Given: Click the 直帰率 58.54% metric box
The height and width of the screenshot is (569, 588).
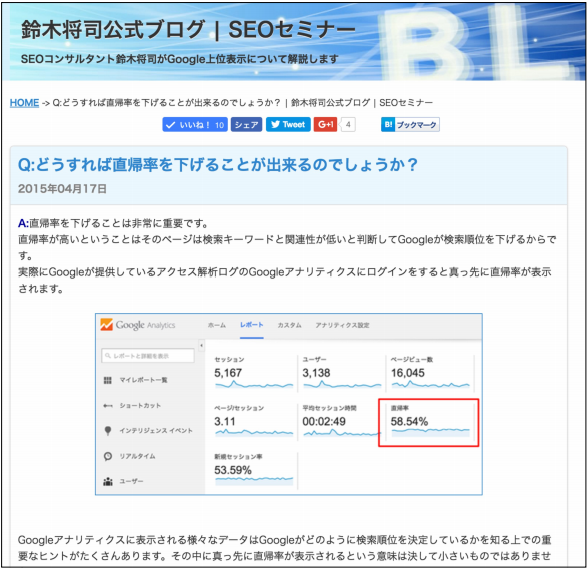Looking at the screenshot, I should (429, 422).
